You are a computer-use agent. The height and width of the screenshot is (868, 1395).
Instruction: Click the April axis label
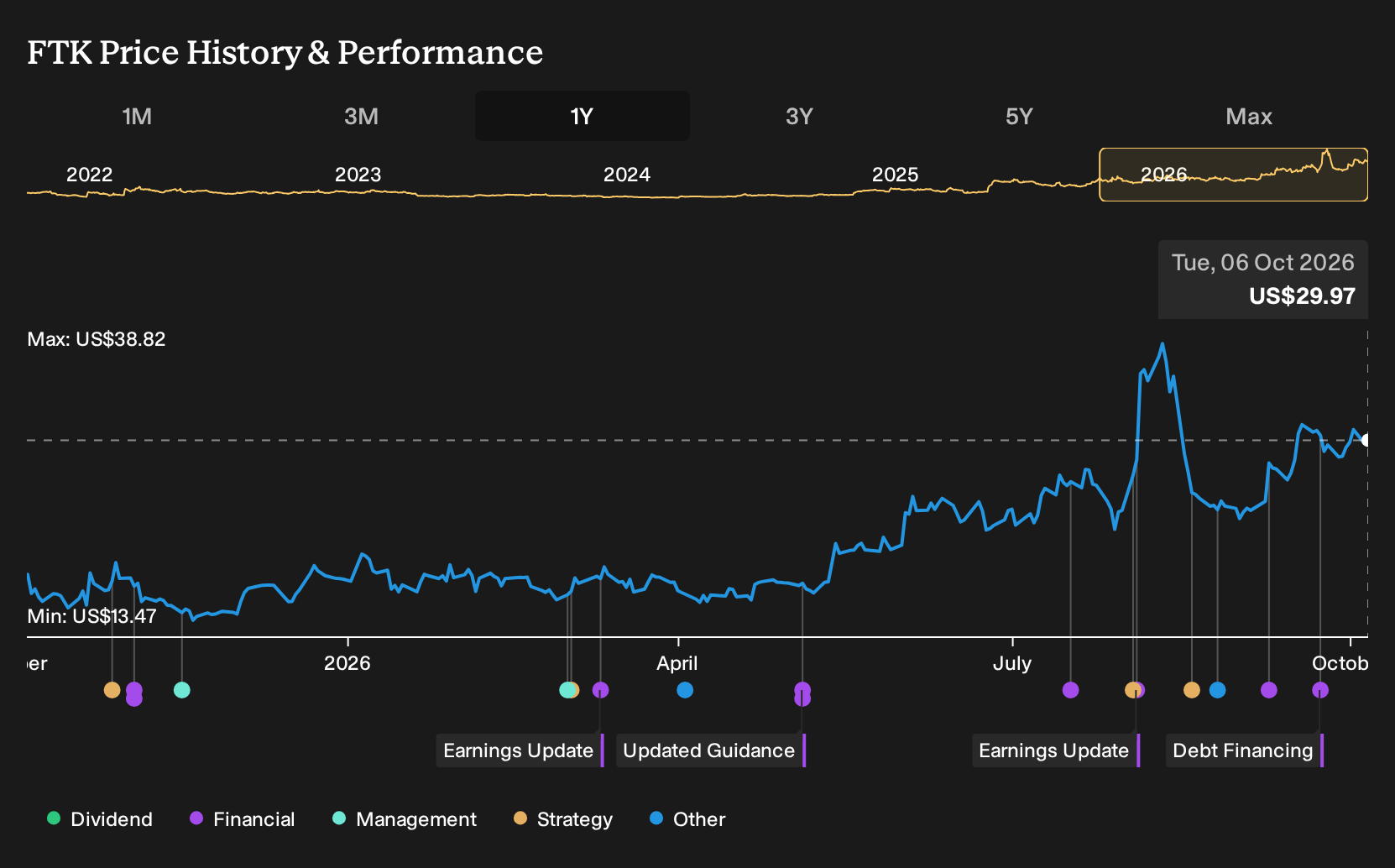[x=677, y=663]
